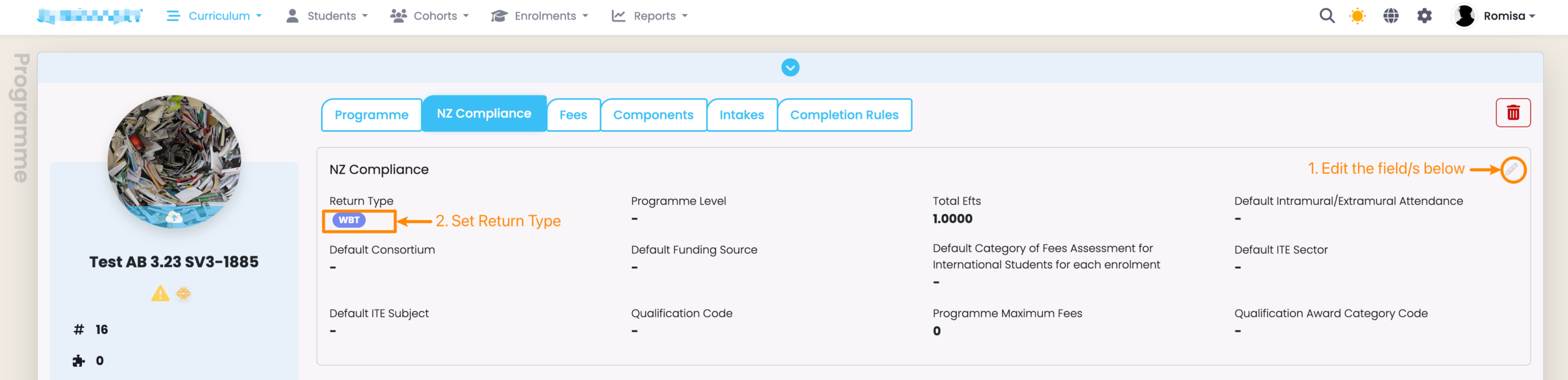The image size is (1568, 380).
Task: Click the orange diamond badge icon
Action: tap(183, 294)
